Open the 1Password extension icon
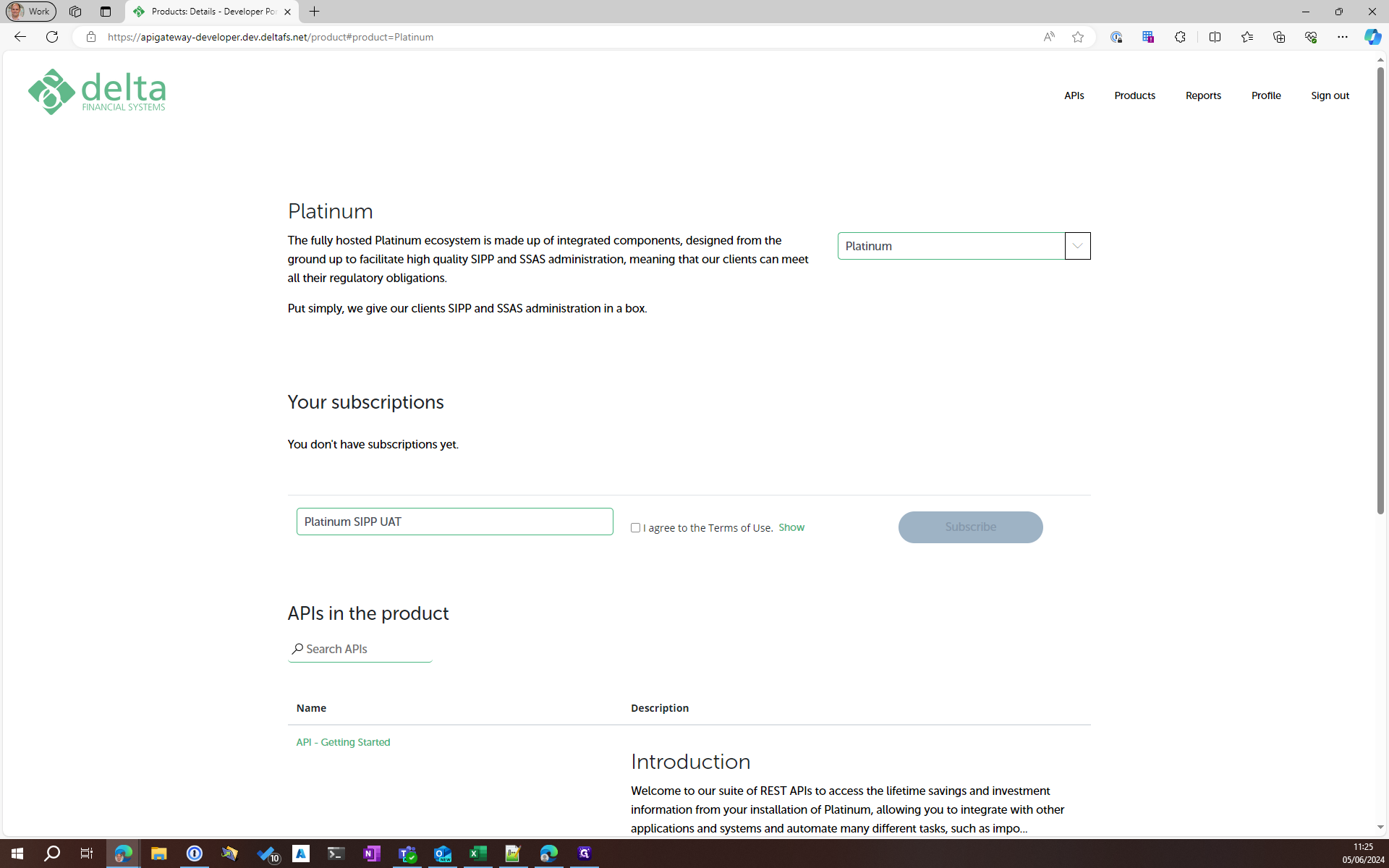Viewport: 1389px width, 868px height. [x=1116, y=37]
